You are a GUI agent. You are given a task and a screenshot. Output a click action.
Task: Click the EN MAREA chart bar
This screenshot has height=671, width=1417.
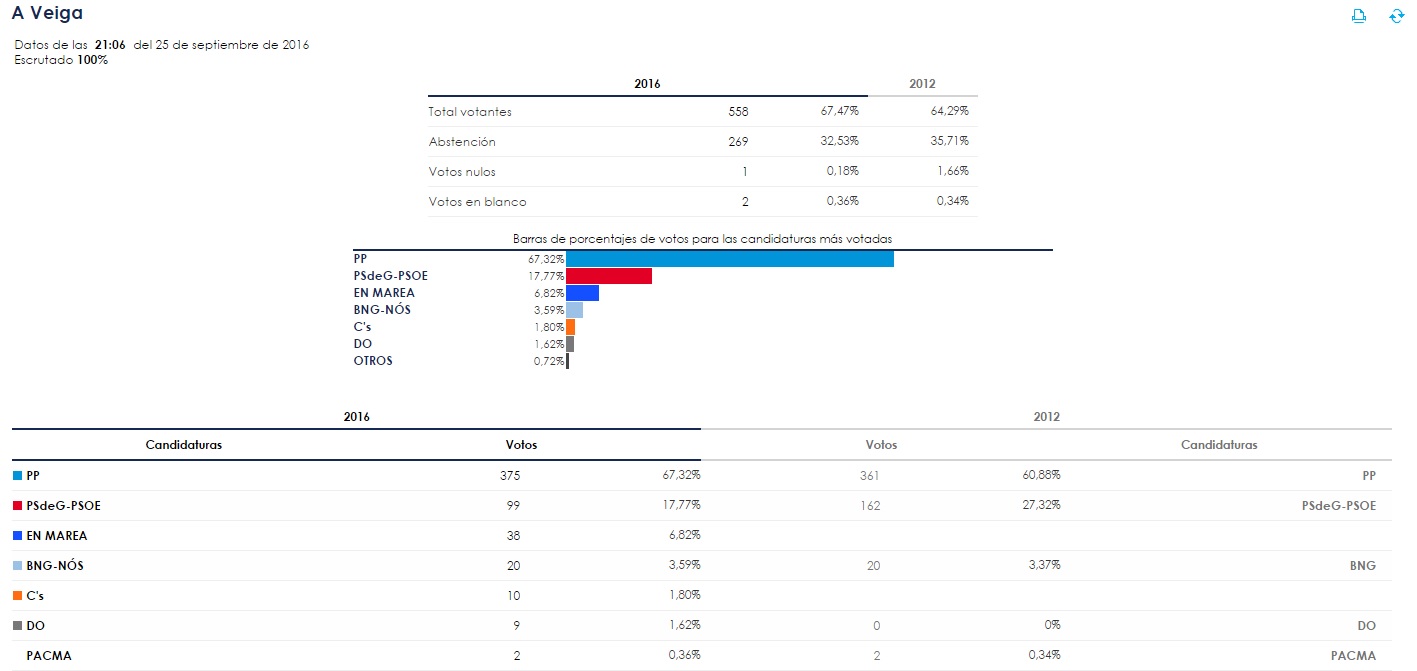click(x=582, y=293)
